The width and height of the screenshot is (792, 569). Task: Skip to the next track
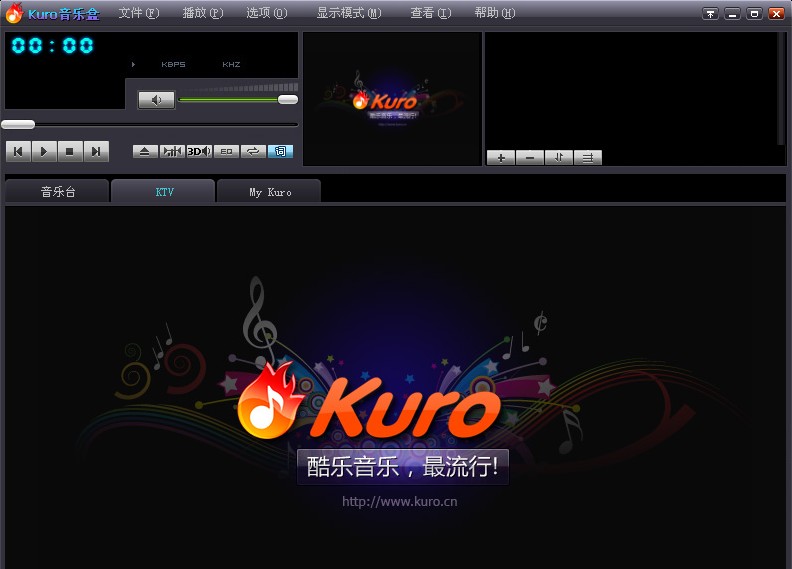(96, 151)
